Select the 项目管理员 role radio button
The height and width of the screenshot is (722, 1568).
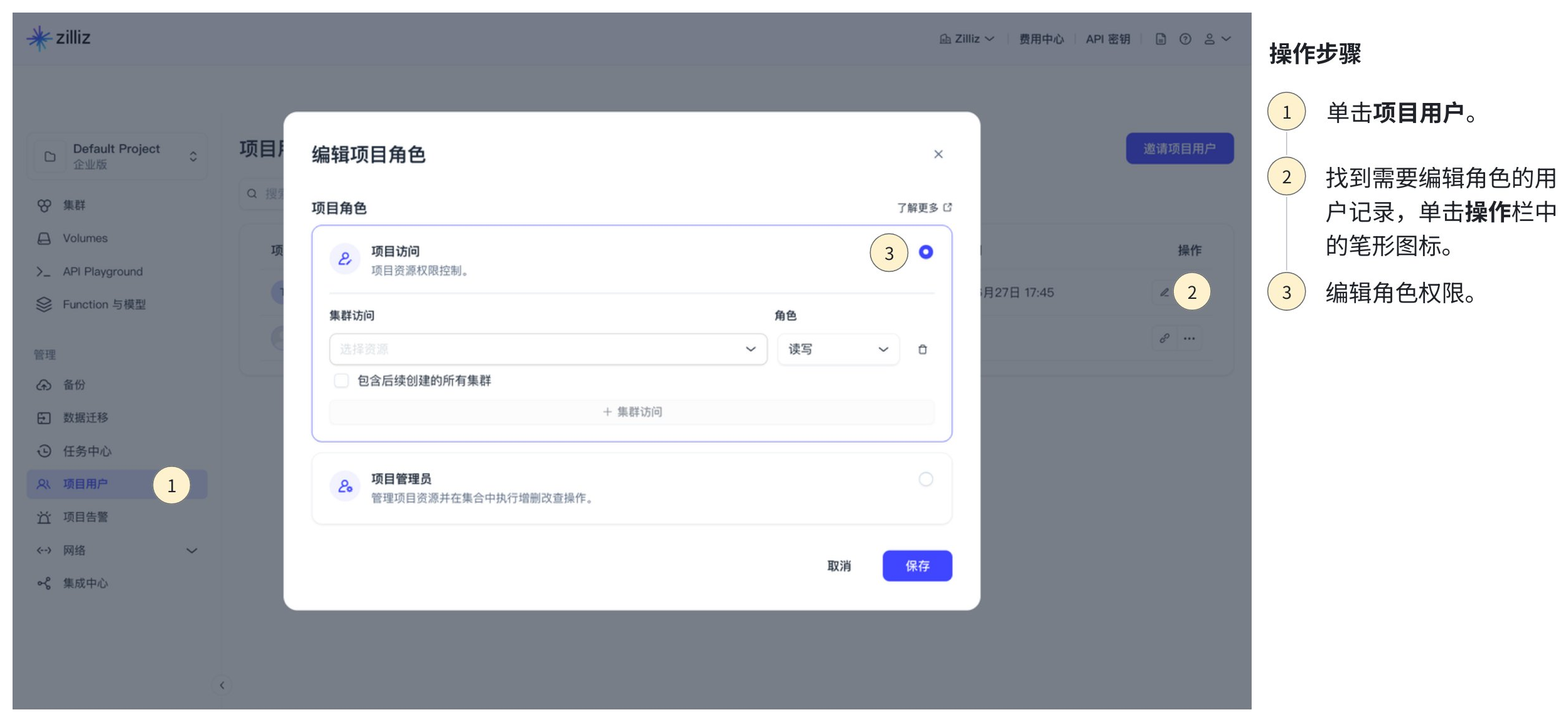click(x=925, y=480)
